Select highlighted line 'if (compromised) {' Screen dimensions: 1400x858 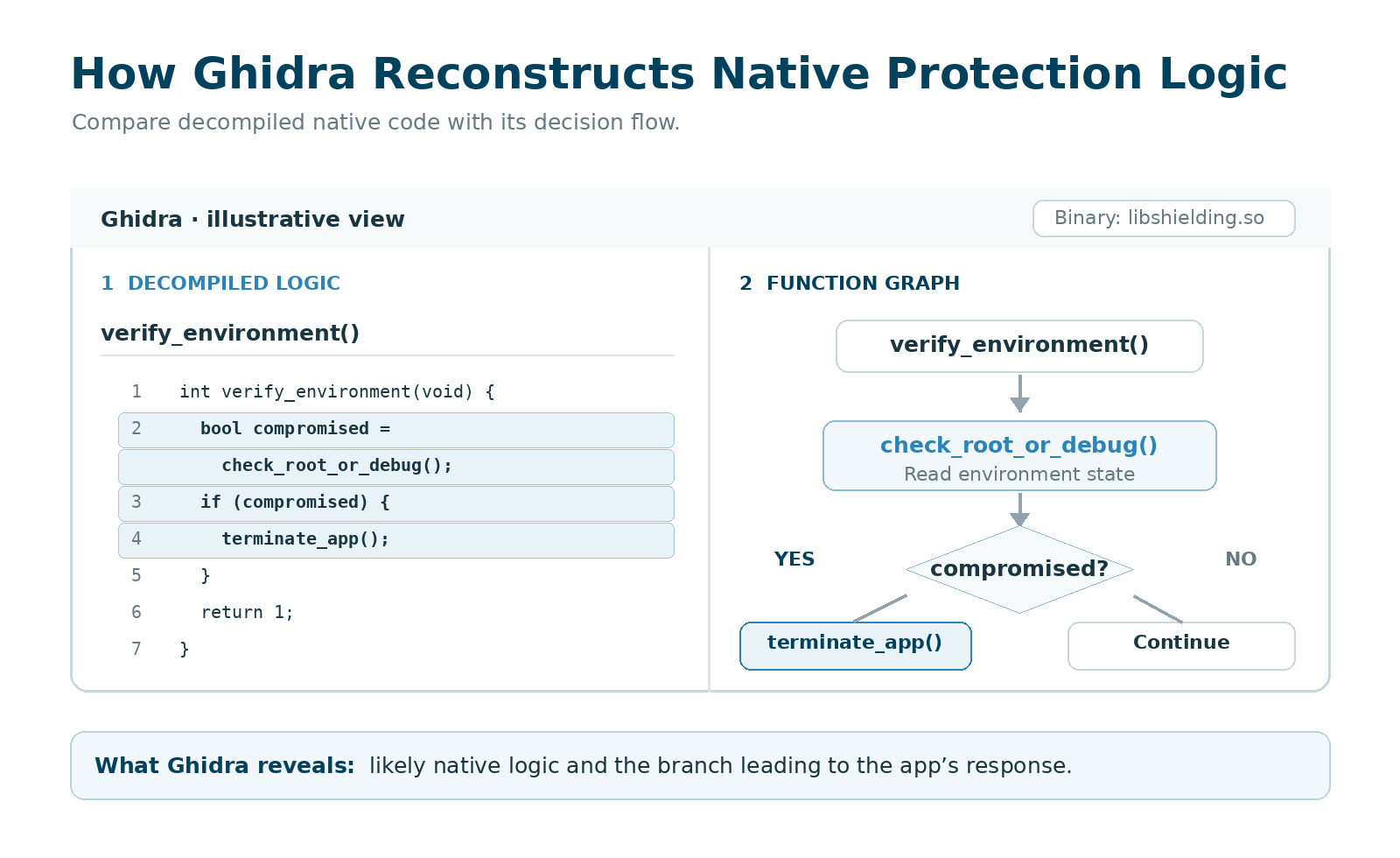pyautogui.click(x=396, y=503)
